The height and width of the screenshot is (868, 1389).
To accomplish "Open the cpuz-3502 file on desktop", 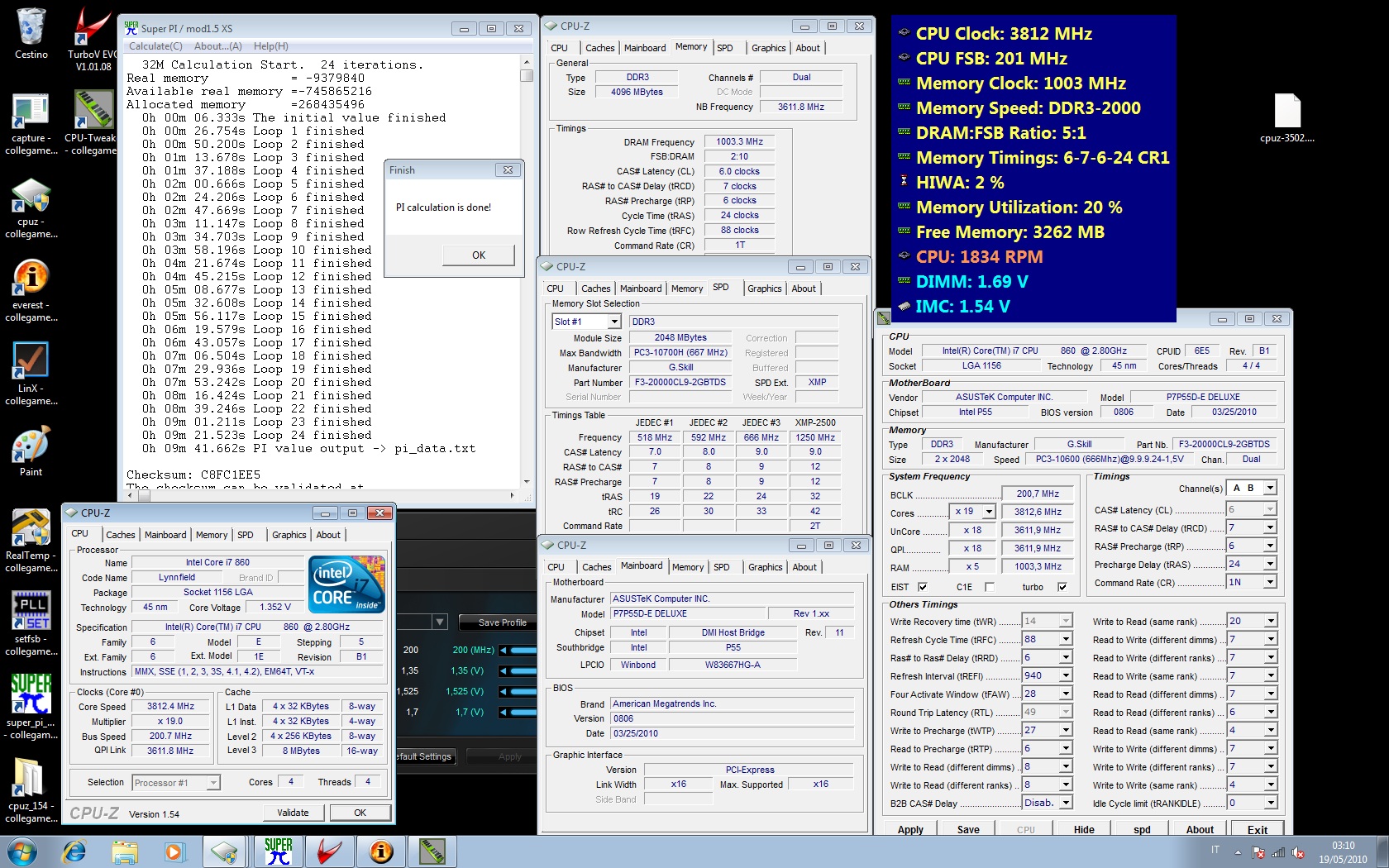I will click(x=1287, y=118).
